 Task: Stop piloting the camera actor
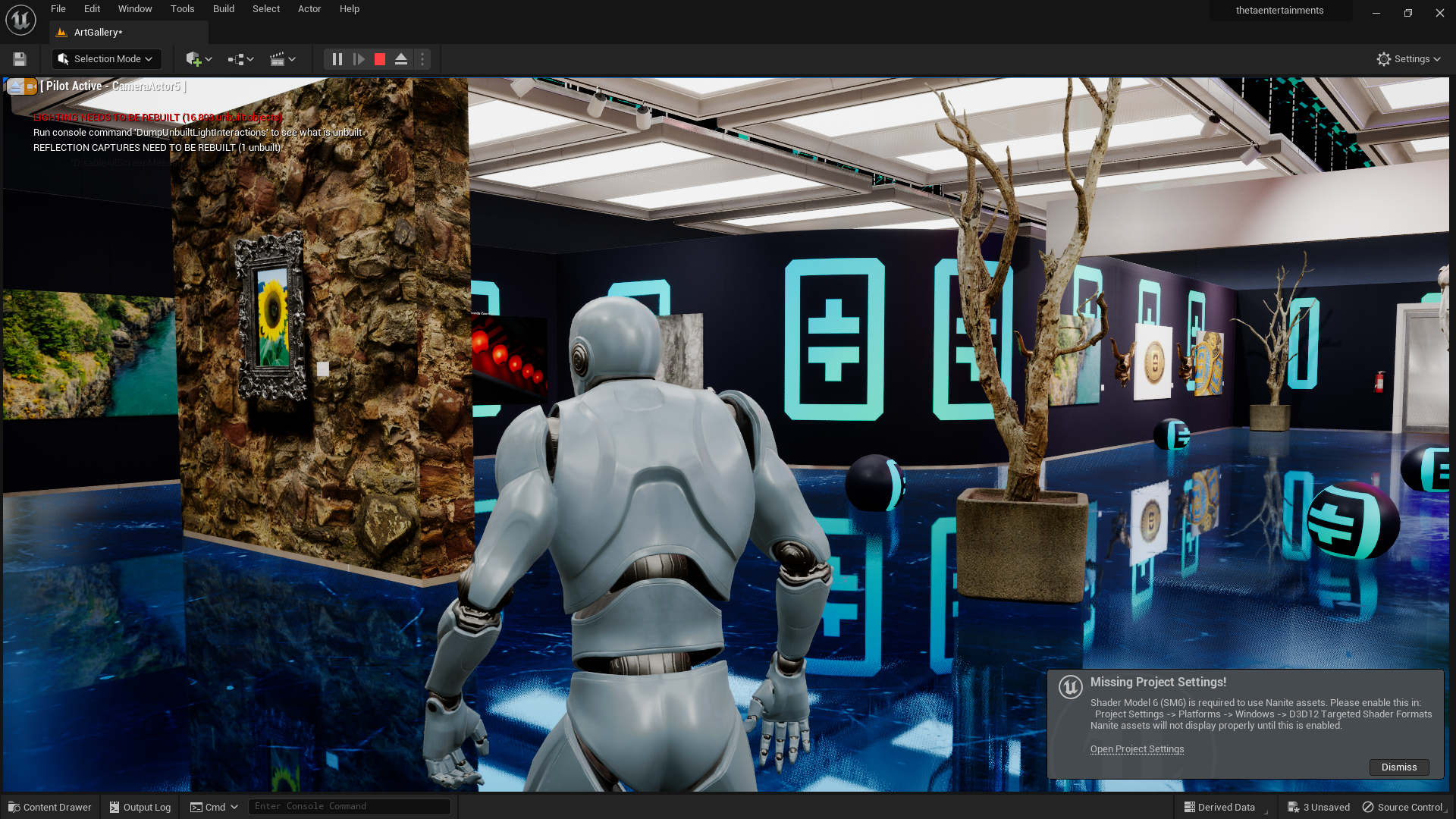click(15, 86)
